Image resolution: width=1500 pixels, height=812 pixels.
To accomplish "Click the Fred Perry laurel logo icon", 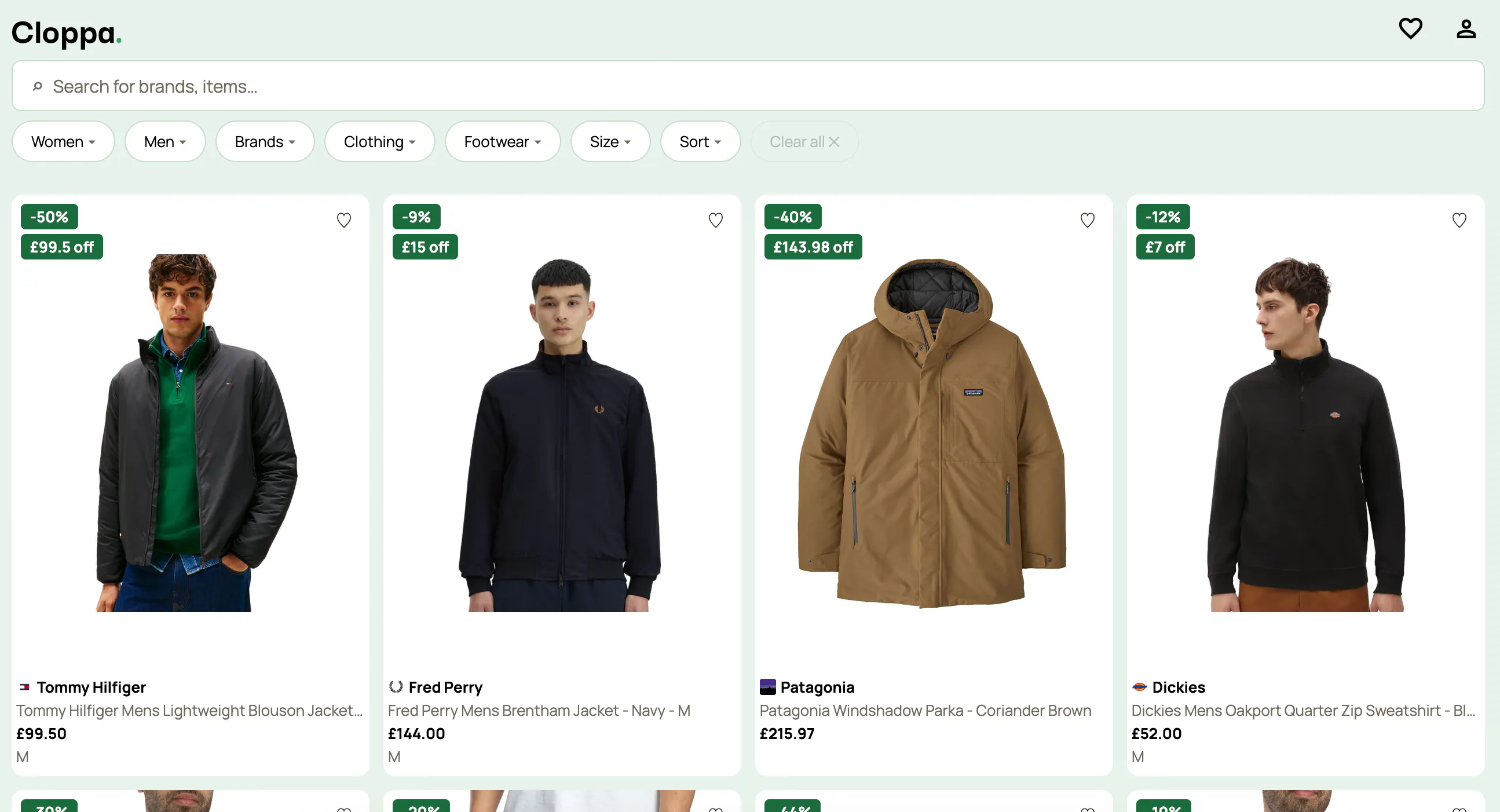I will click(x=396, y=687).
